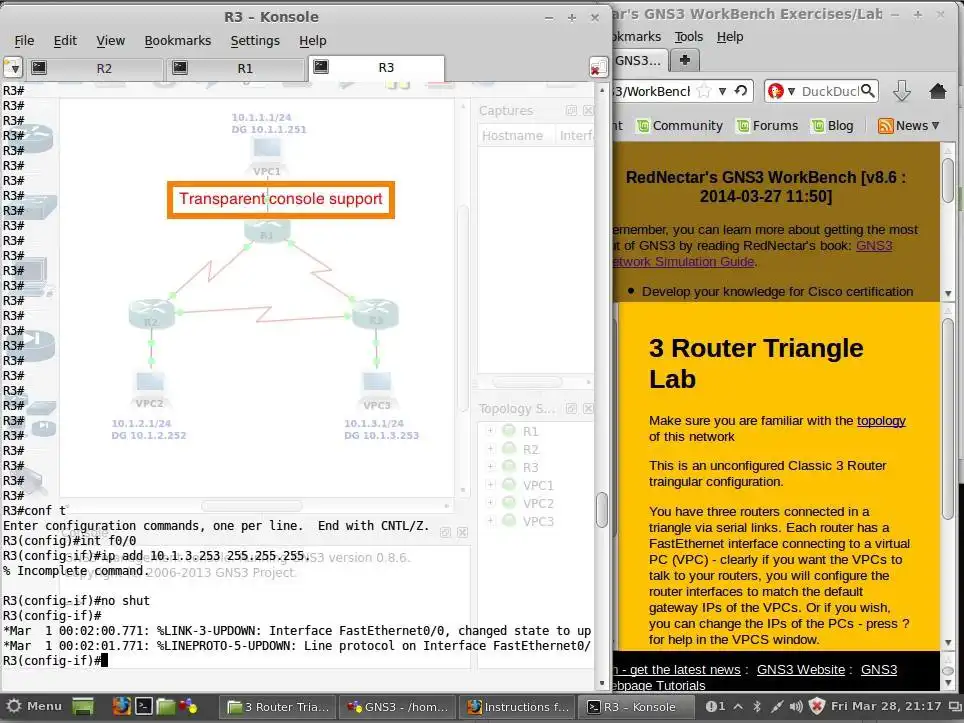
Task: Open the new tab dropdown in Konsole
Action: click(x=13, y=68)
